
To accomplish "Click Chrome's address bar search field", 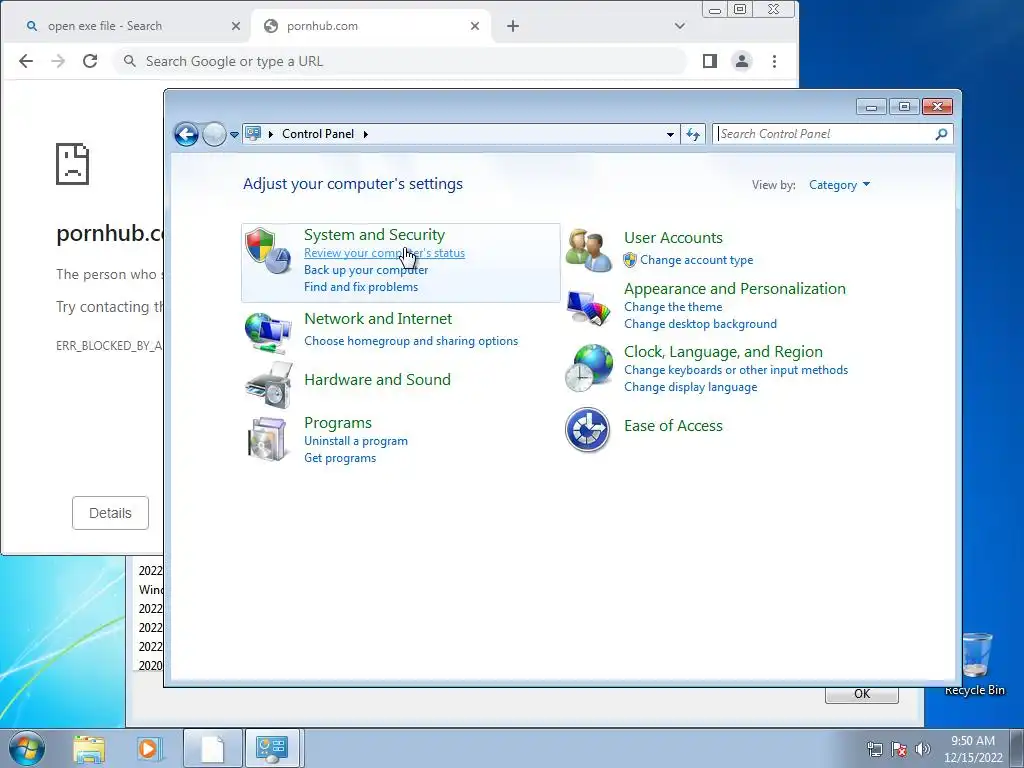I will [x=400, y=61].
